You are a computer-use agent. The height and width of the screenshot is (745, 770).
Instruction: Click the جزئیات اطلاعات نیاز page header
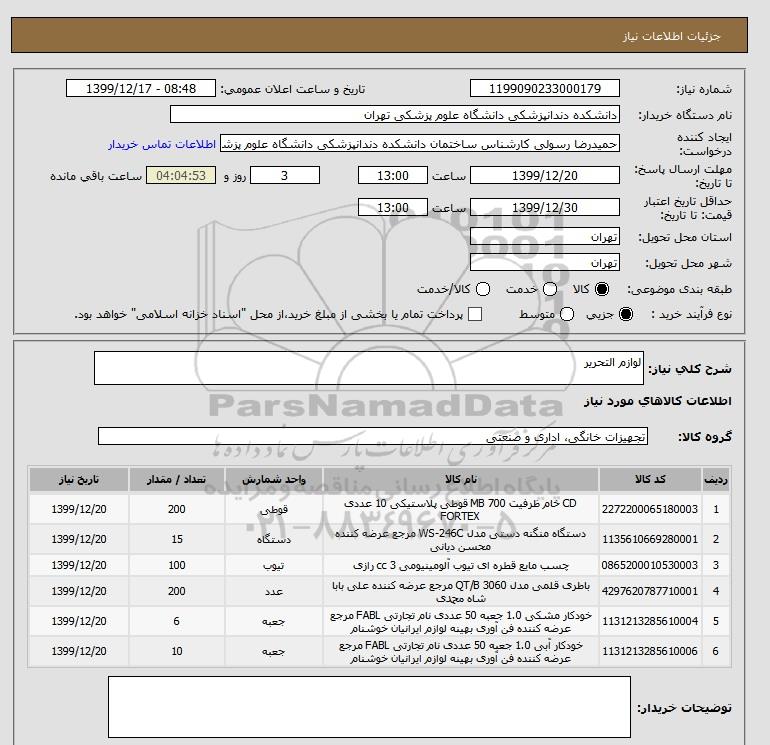click(671, 36)
